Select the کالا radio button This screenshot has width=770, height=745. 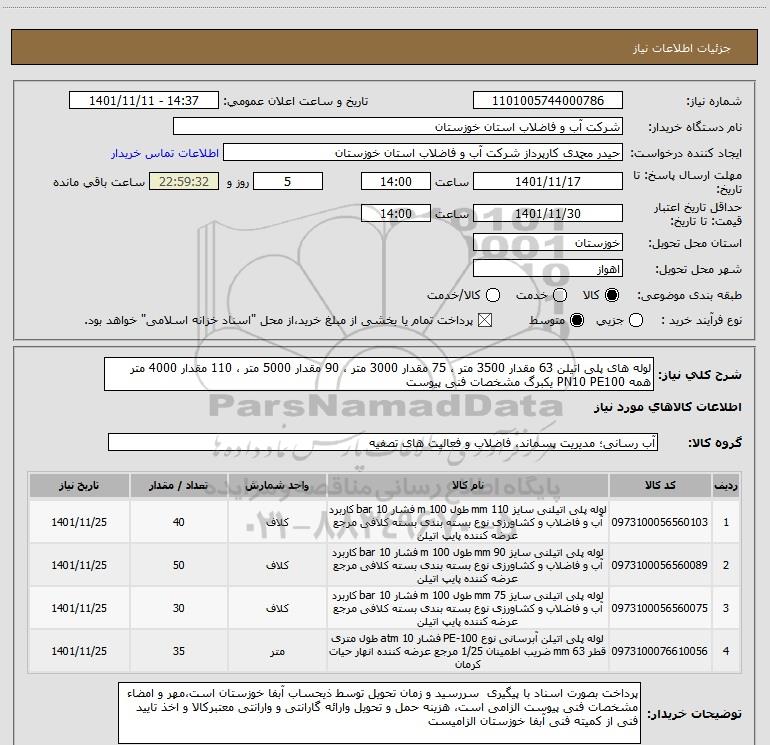[612, 295]
